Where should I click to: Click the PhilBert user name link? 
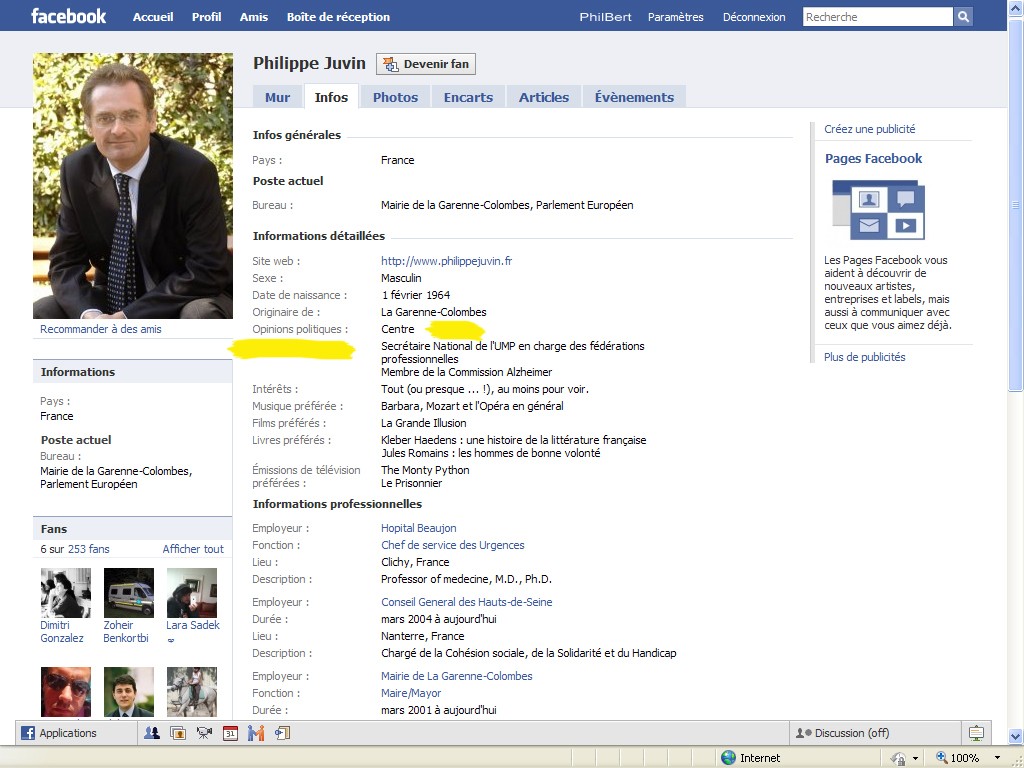click(605, 17)
